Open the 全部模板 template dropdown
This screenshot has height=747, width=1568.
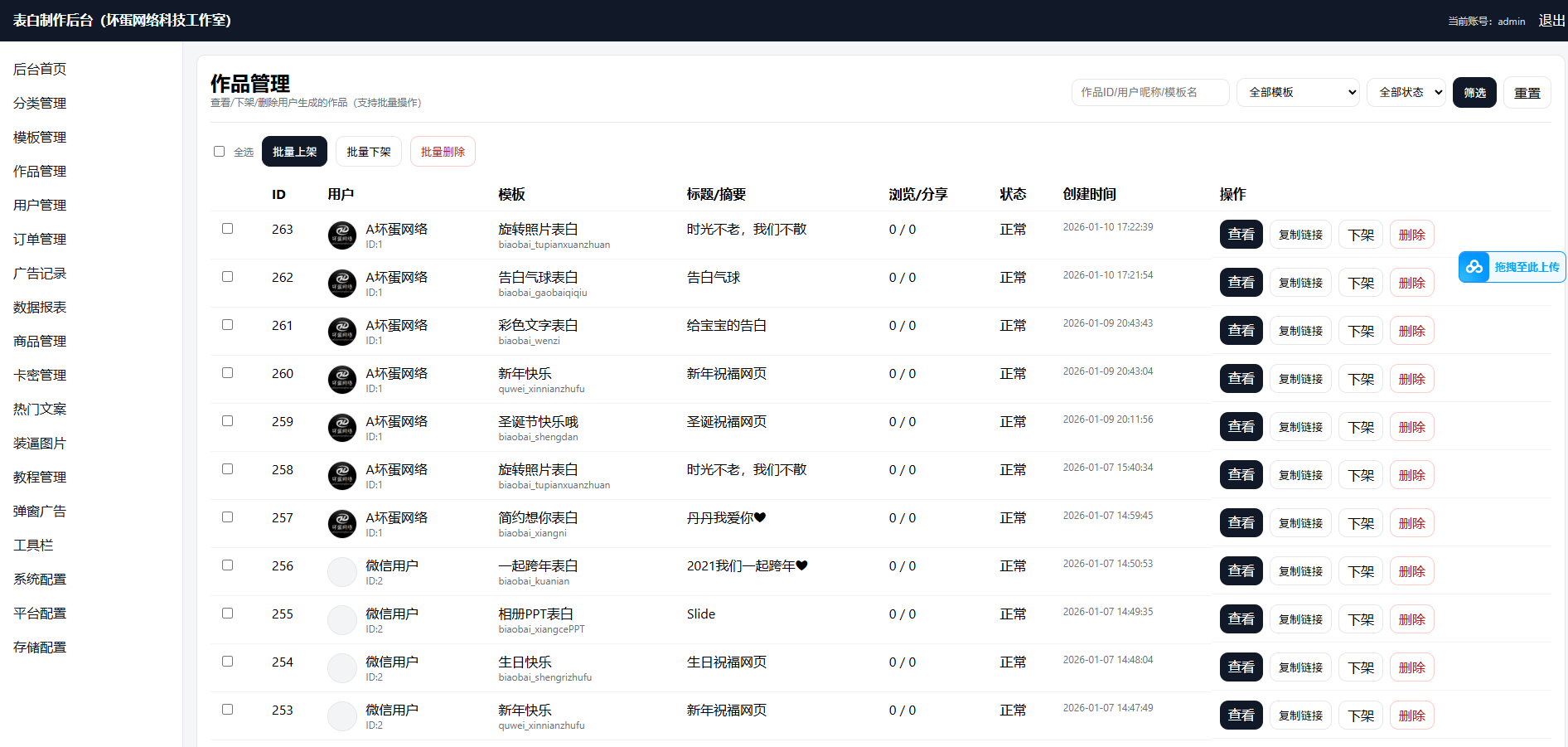pos(1298,93)
